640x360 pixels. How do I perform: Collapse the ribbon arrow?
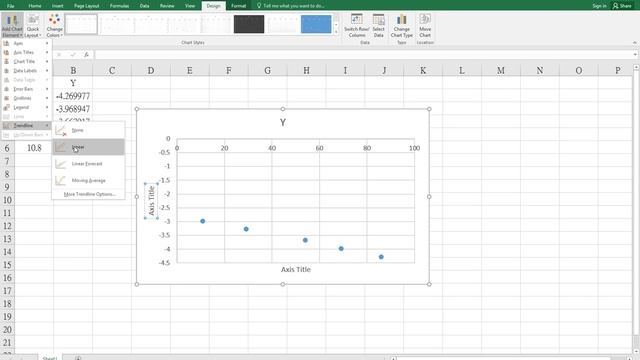click(x=635, y=42)
